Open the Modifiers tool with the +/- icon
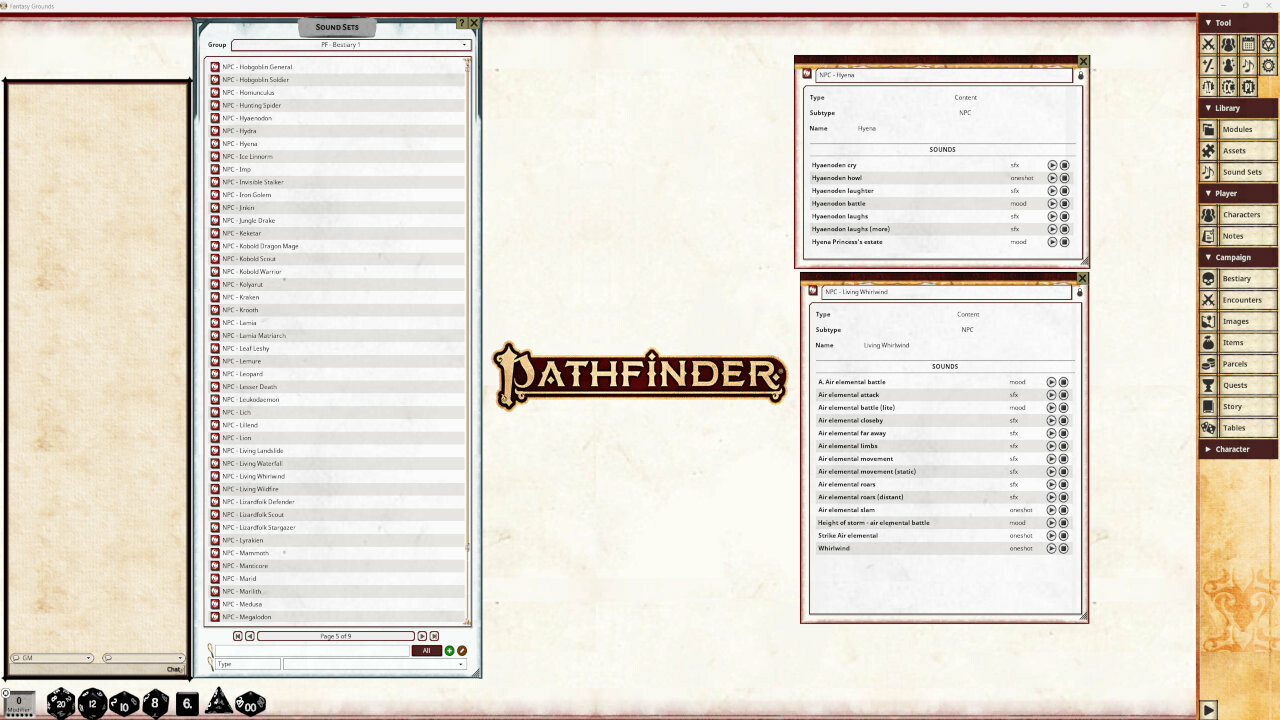 point(1208,65)
